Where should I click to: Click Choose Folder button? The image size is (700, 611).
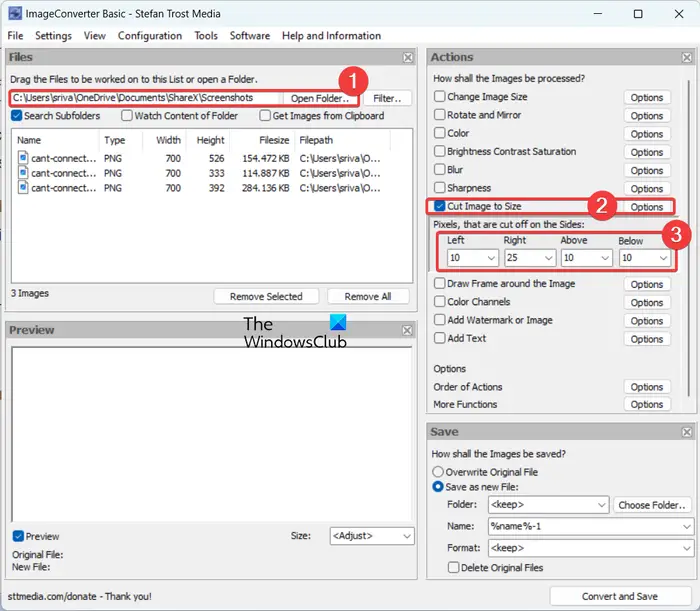652,505
